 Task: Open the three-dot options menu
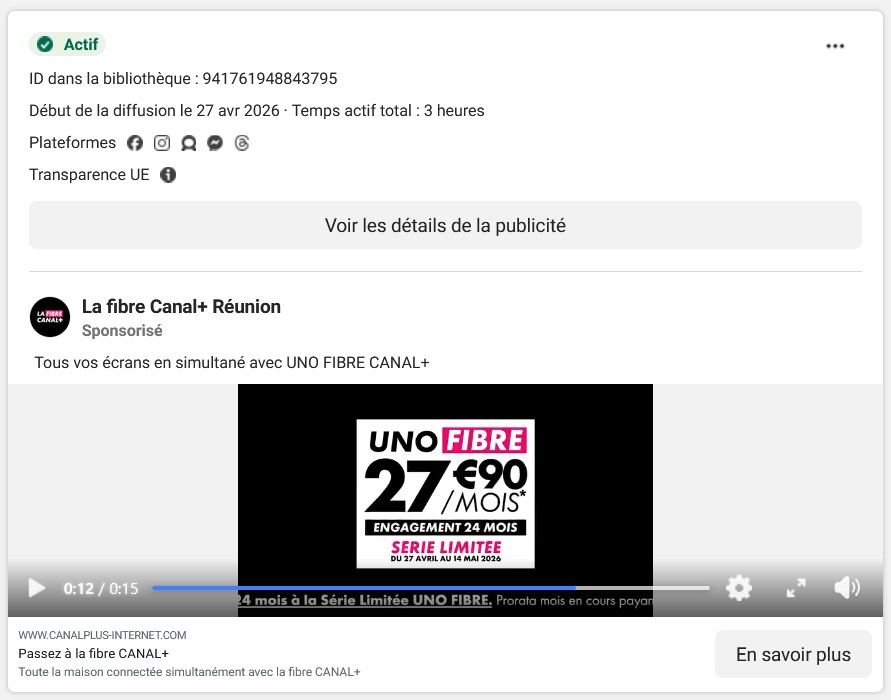click(835, 46)
